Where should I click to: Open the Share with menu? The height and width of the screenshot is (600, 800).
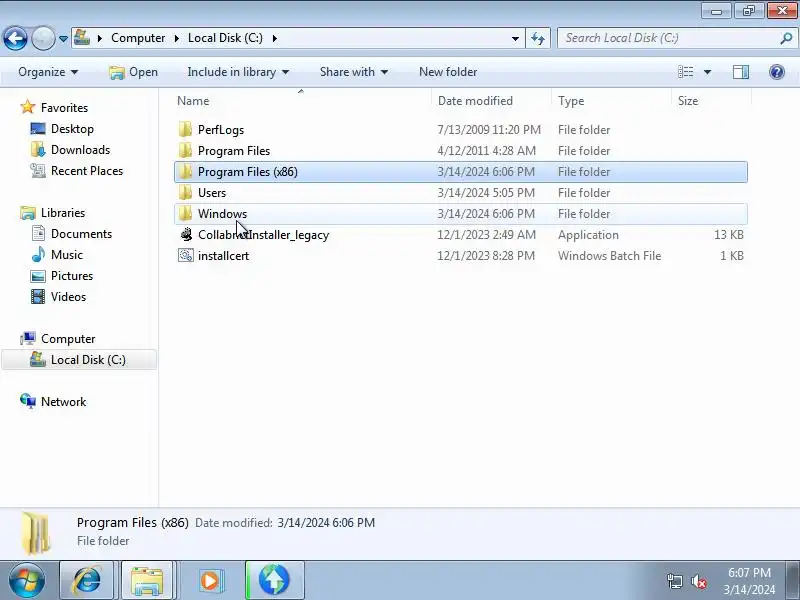(354, 72)
